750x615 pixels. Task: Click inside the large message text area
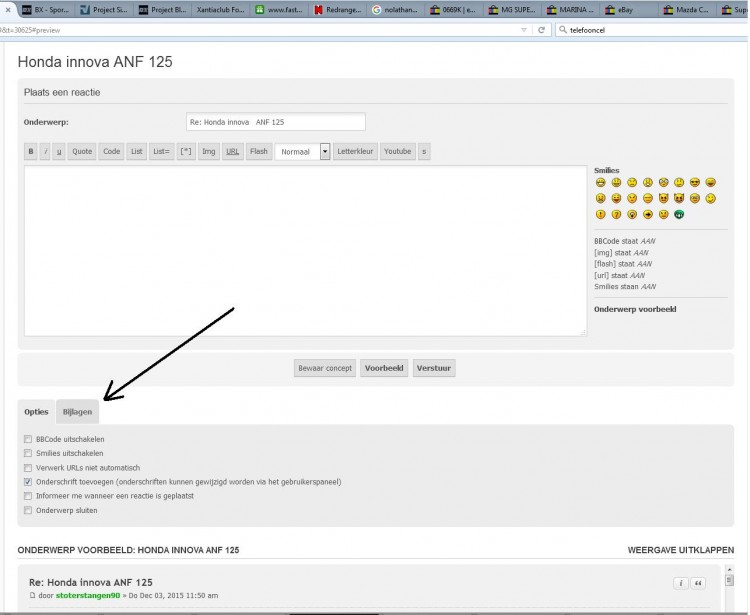305,251
